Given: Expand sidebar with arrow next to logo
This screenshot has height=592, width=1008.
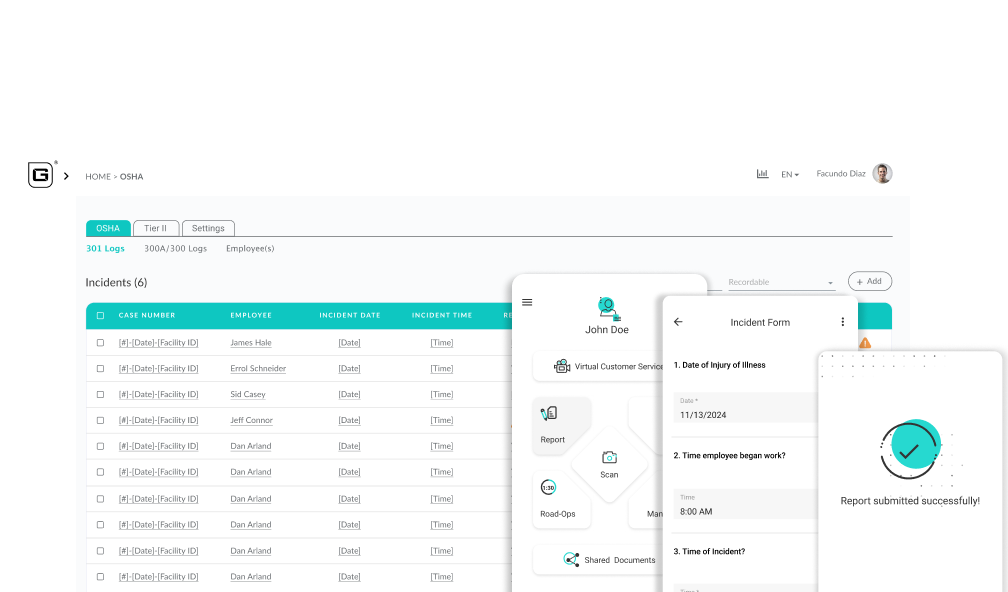Looking at the screenshot, I should [x=66, y=176].
